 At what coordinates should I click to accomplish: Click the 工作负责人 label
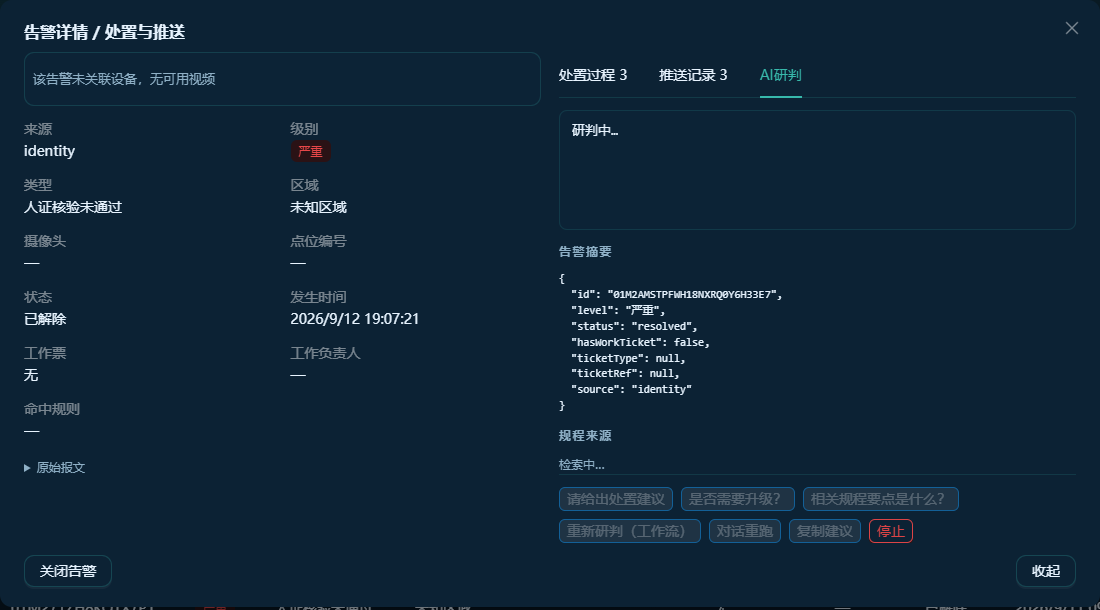(x=326, y=353)
